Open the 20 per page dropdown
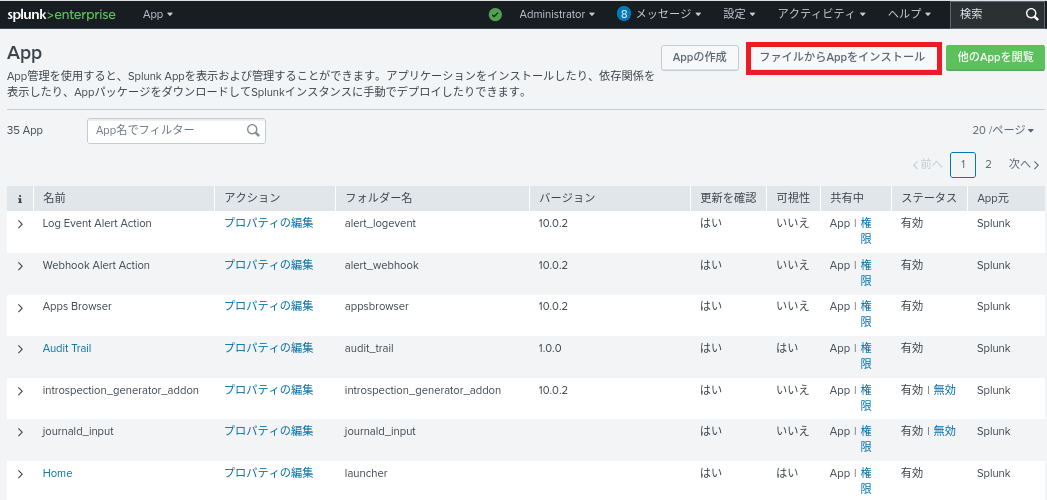This screenshot has height=500, width=1047. tap(1003, 130)
